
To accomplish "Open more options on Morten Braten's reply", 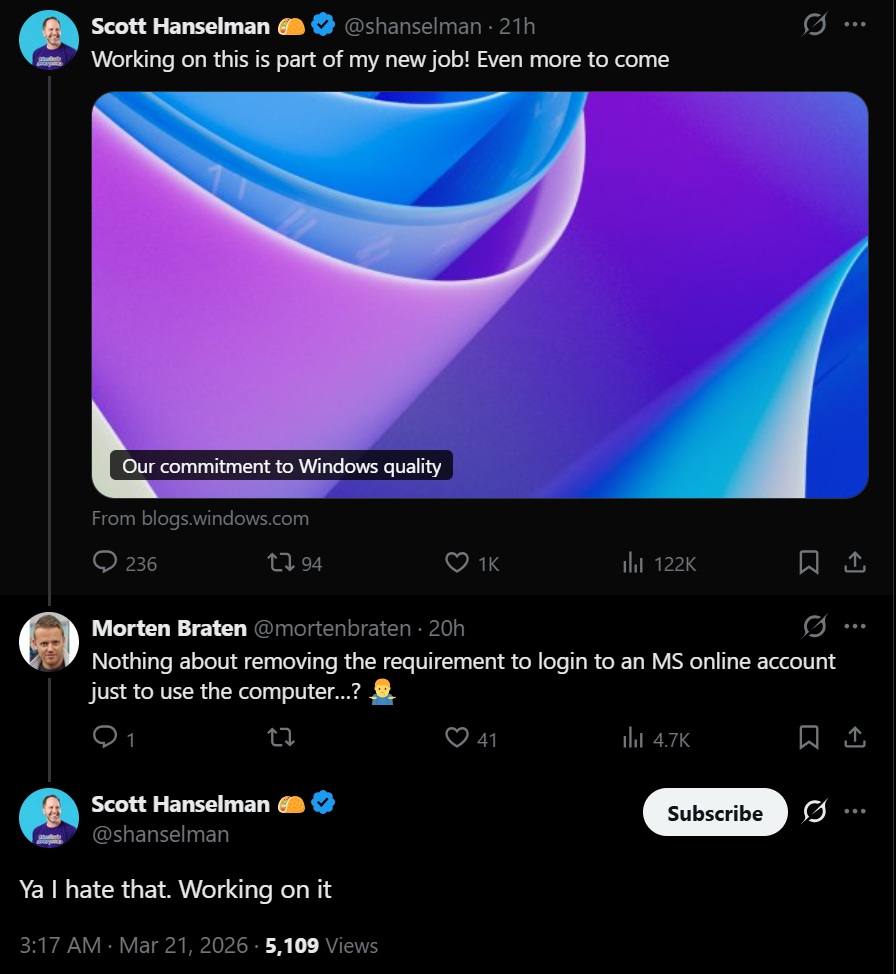I will (857, 627).
